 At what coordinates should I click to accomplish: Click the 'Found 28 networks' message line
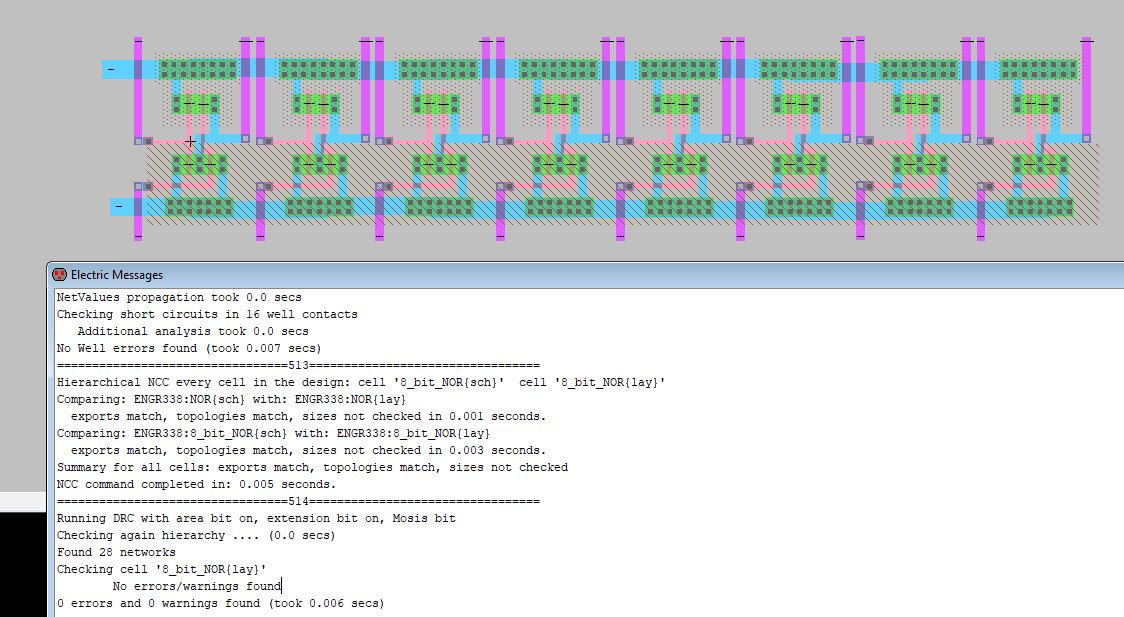pyautogui.click(x=116, y=552)
